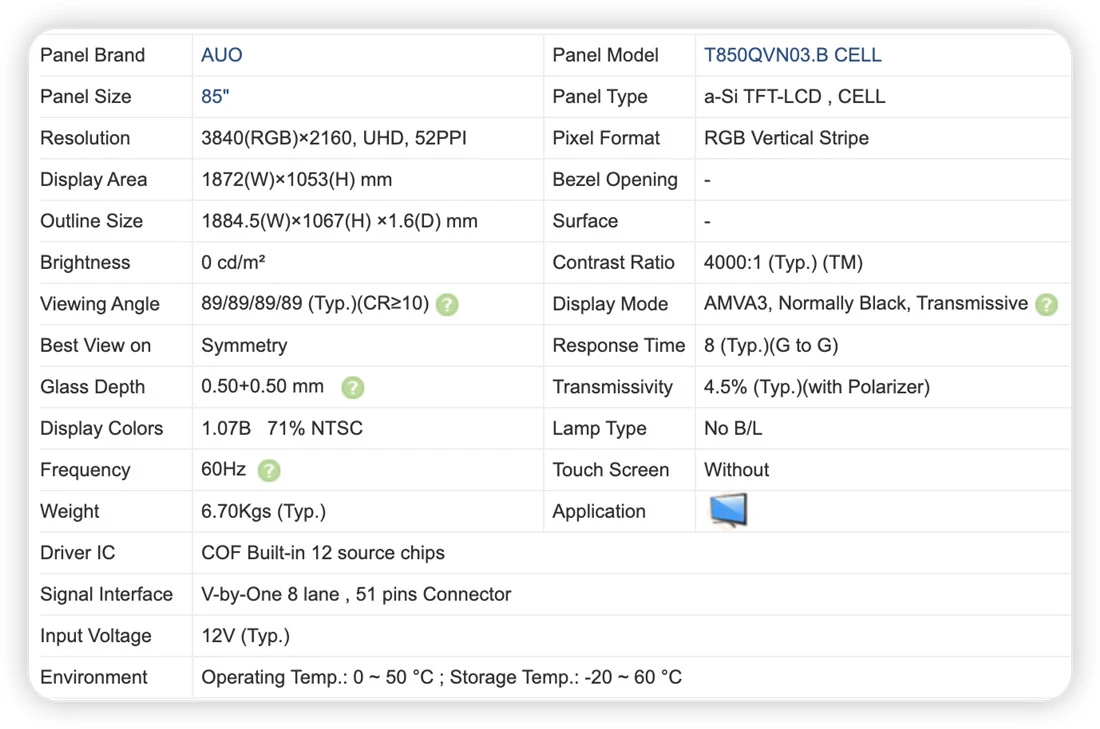Click the Contrast Ratio 4000:1 value

(x=783, y=262)
